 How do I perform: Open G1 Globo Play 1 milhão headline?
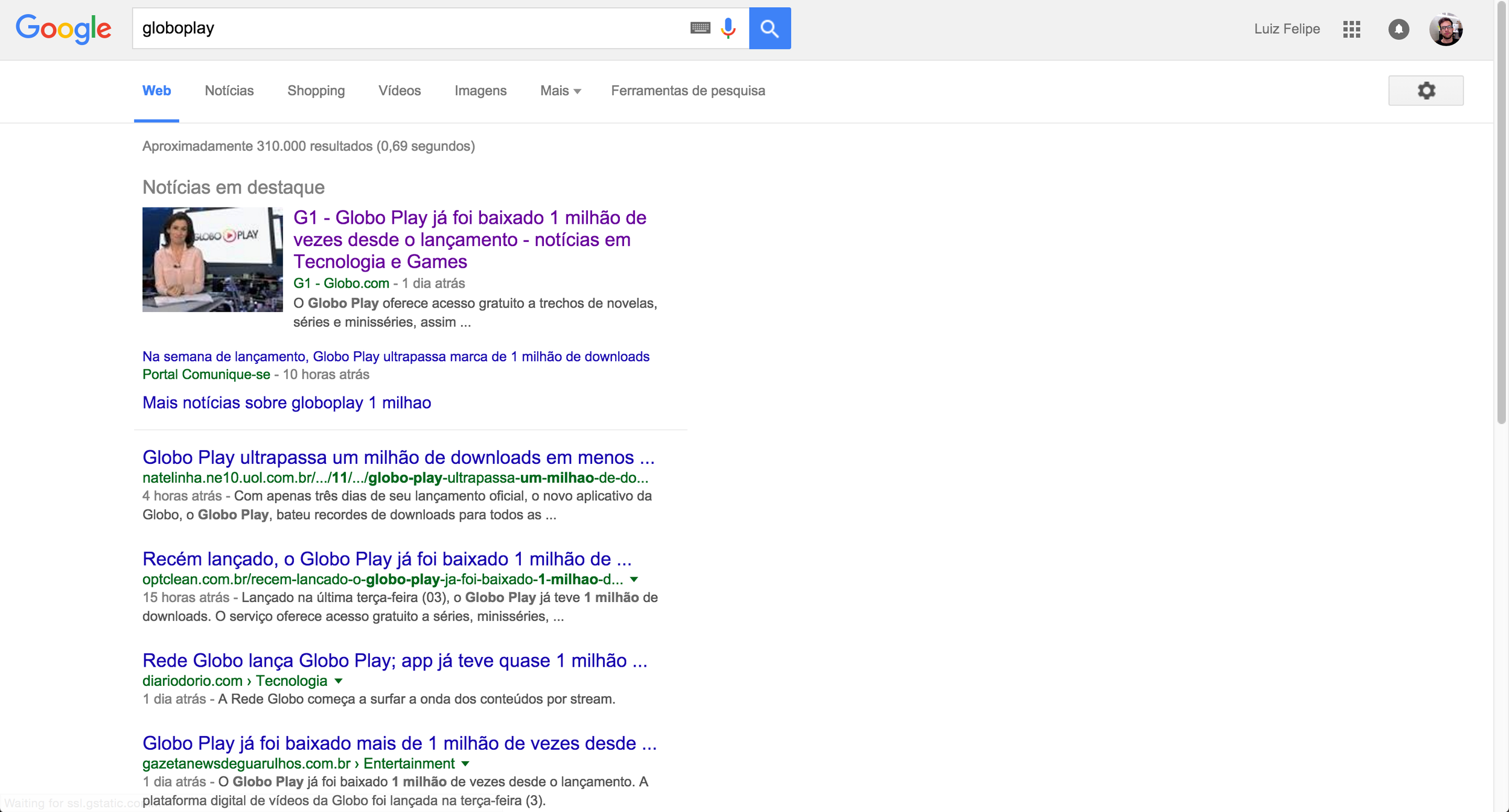tap(470, 239)
